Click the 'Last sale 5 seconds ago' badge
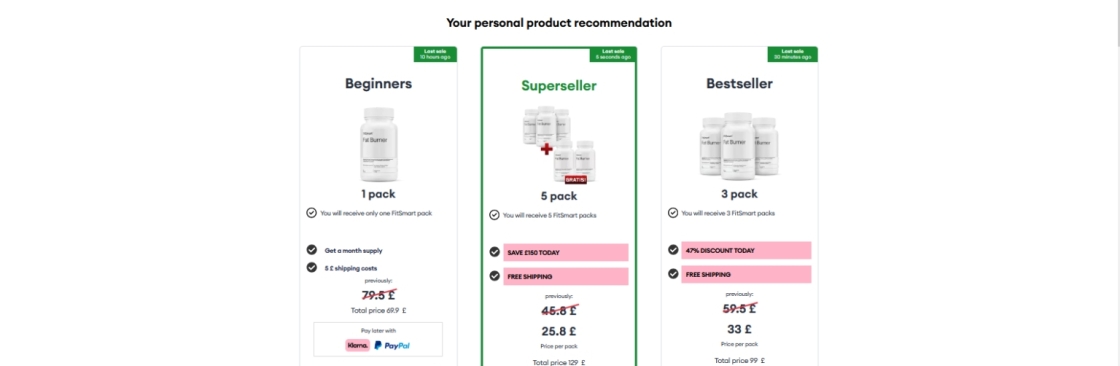1120x366 pixels. (x=614, y=54)
